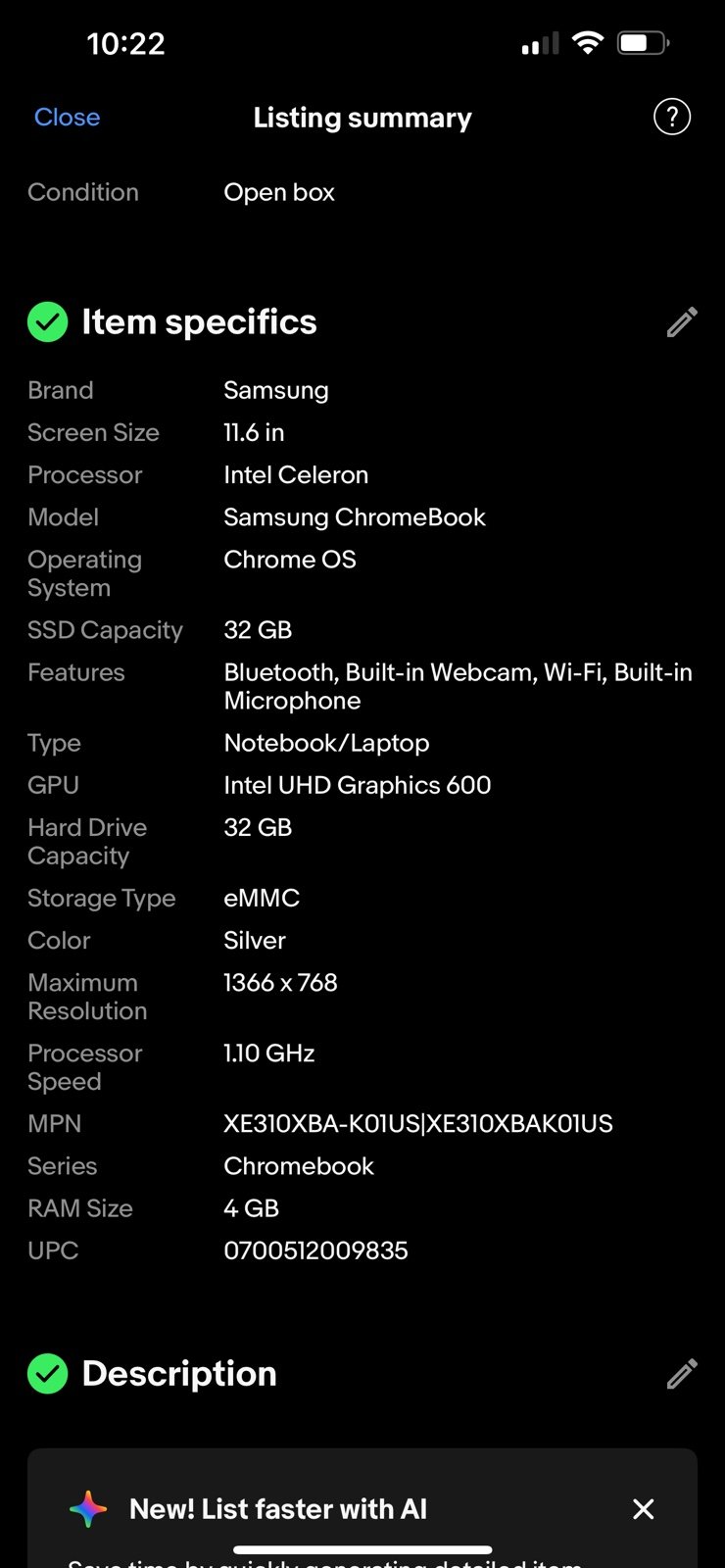Tap the green checkmark beside Description
Viewport: 725px width, 1568px height.
(47, 1374)
